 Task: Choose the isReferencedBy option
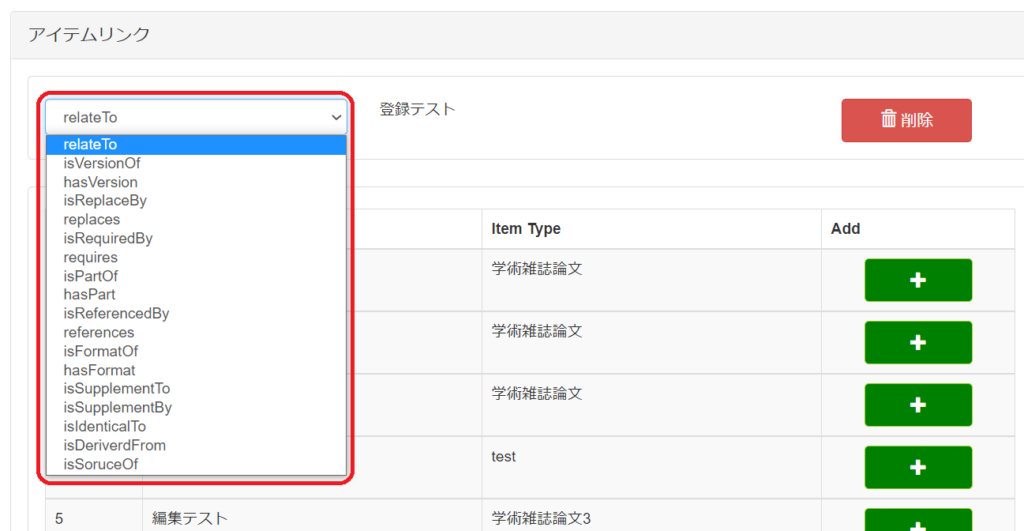pos(116,314)
